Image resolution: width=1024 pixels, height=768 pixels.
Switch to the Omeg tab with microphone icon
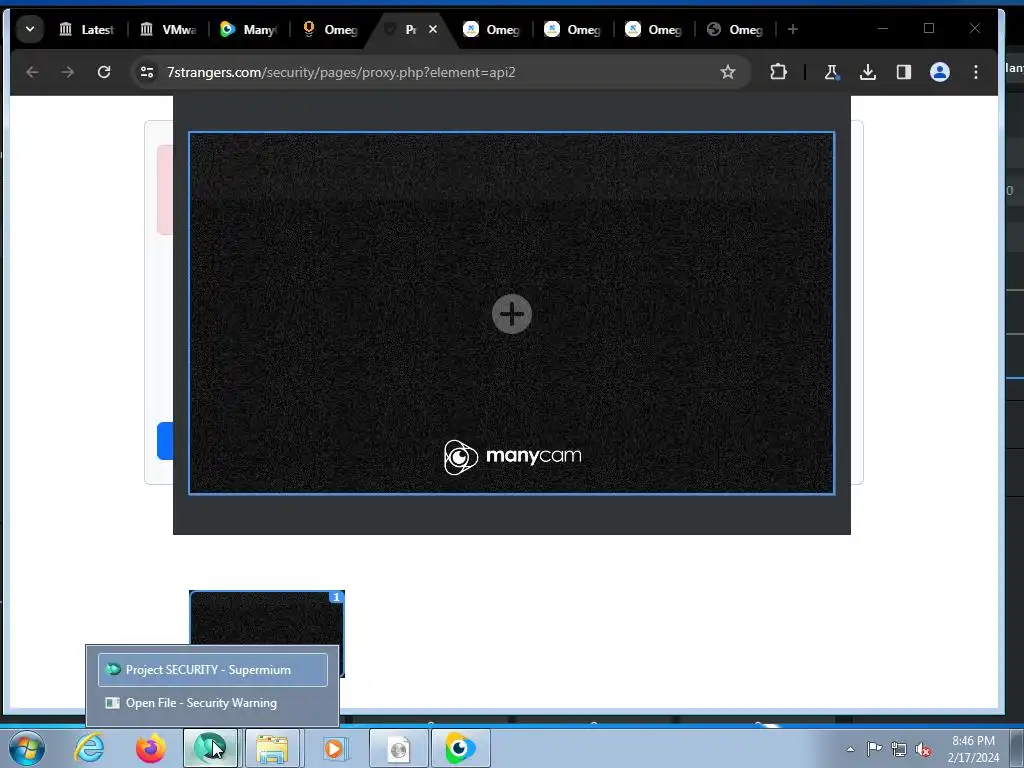330,29
